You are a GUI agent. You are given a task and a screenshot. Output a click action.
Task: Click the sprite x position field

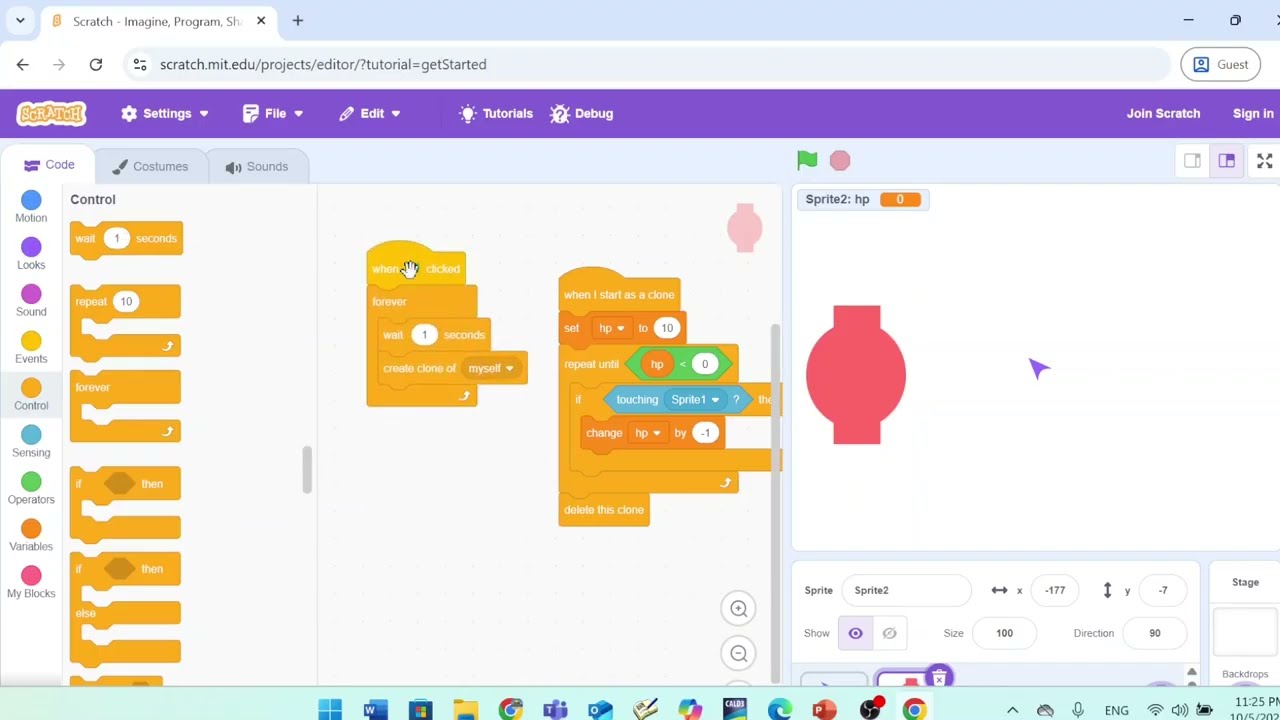[1055, 590]
